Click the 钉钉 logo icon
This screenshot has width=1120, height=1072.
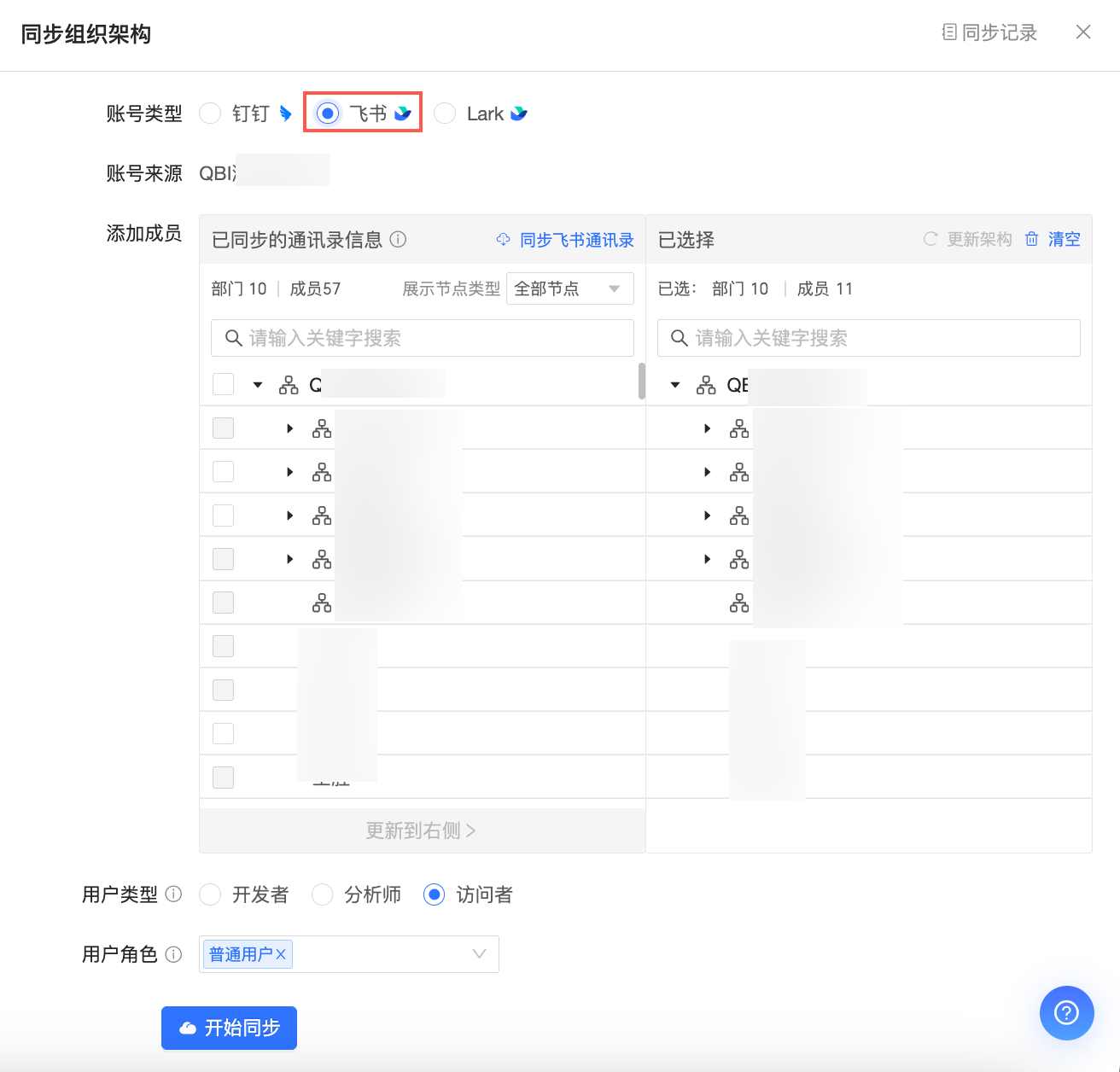[286, 114]
